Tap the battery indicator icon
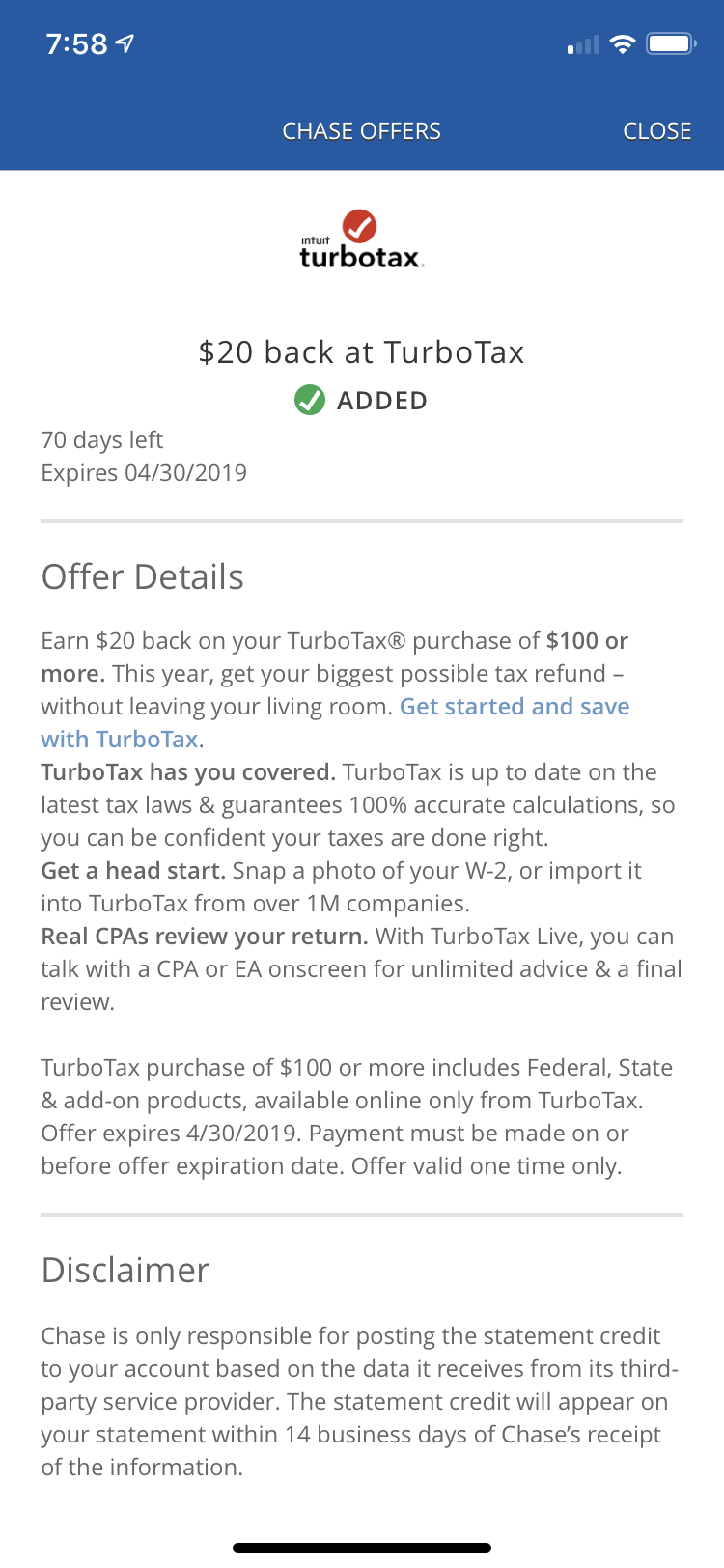724x1568 pixels. click(x=672, y=44)
